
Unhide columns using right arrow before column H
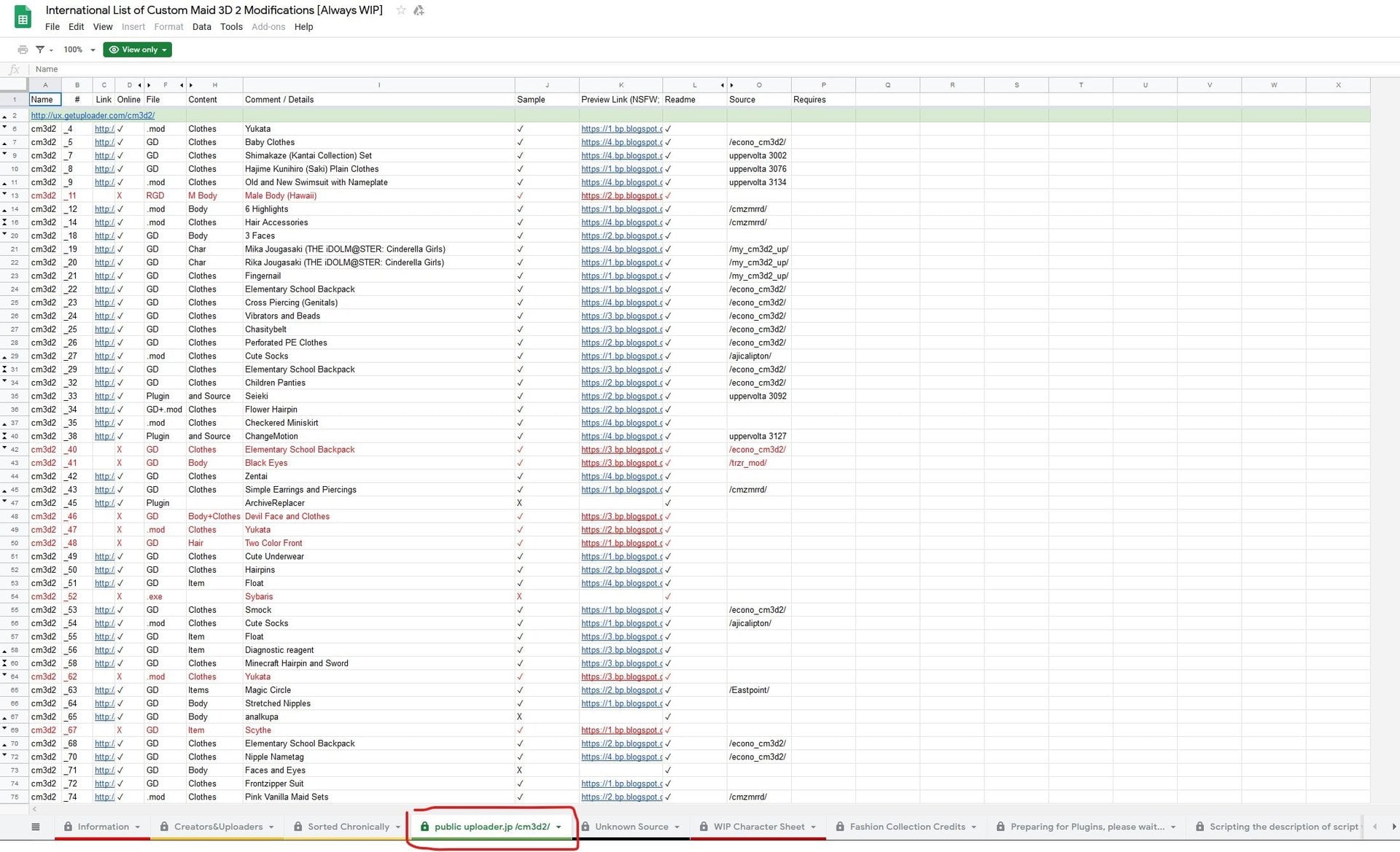(x=191, y=85)
